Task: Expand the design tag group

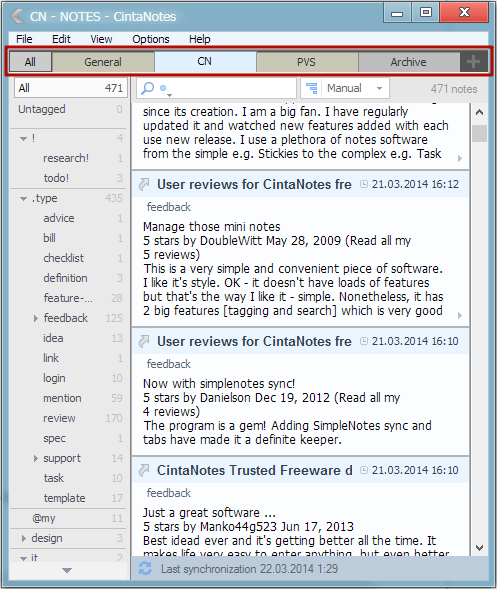Action: point(24,538)
